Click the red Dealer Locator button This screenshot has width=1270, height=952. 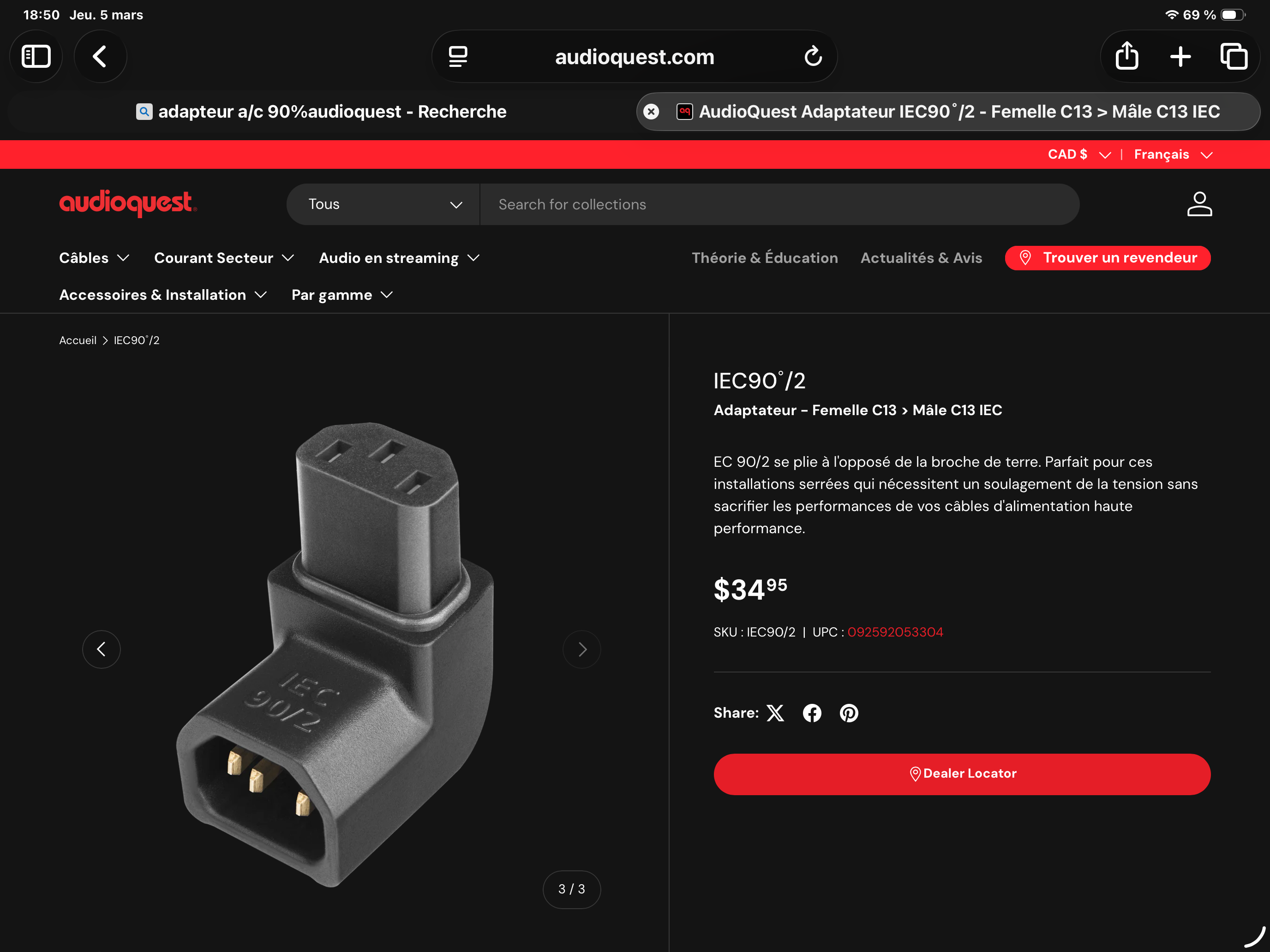click(962, 774)
